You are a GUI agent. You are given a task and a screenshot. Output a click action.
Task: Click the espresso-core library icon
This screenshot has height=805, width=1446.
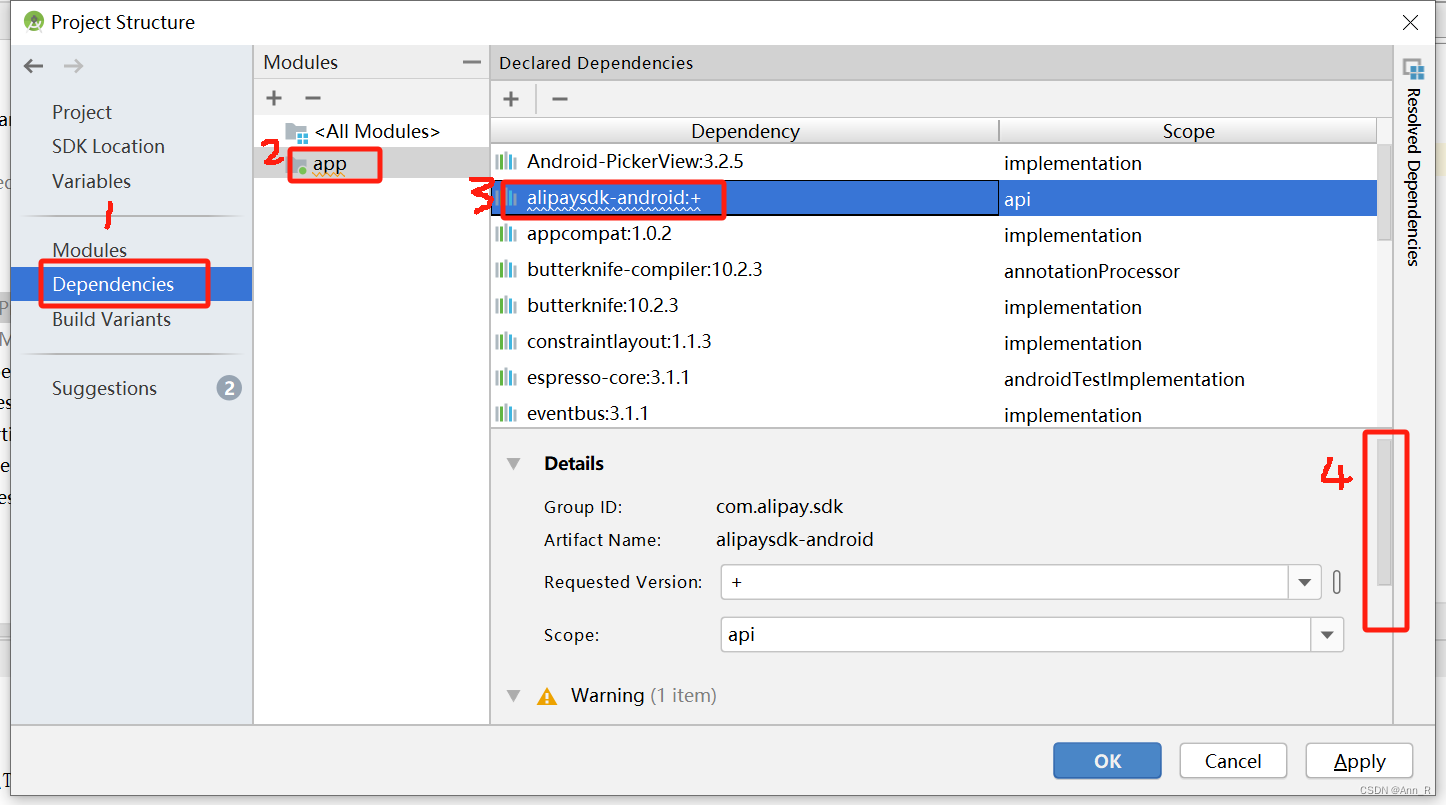(507, 378)
